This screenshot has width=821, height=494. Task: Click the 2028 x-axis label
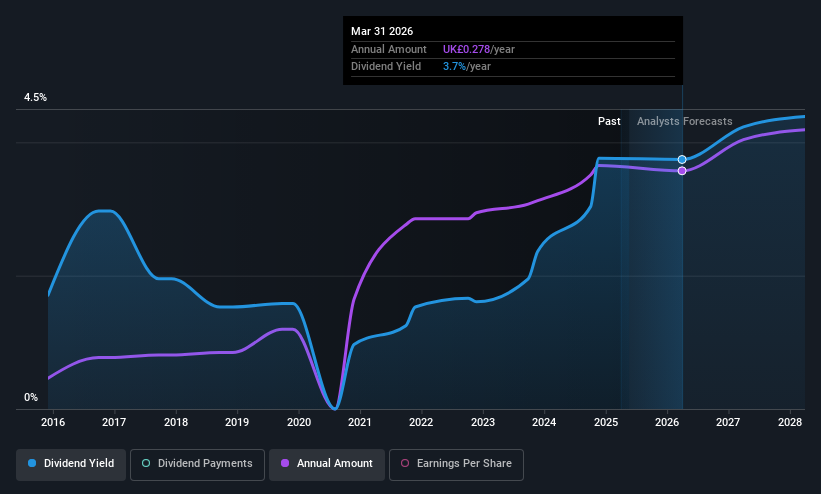click(790, 422)
